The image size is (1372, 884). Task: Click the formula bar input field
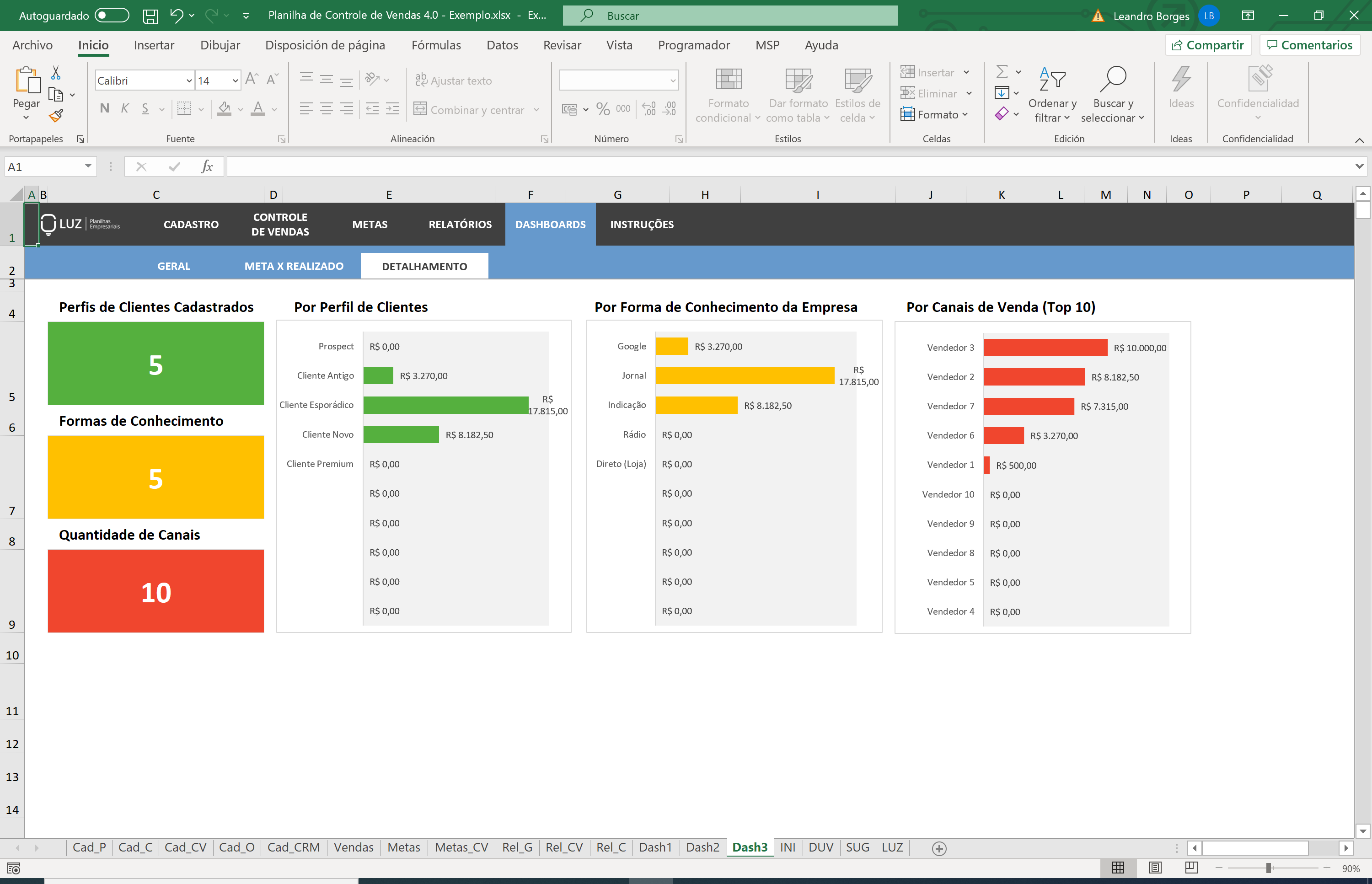tap(780, 167)
